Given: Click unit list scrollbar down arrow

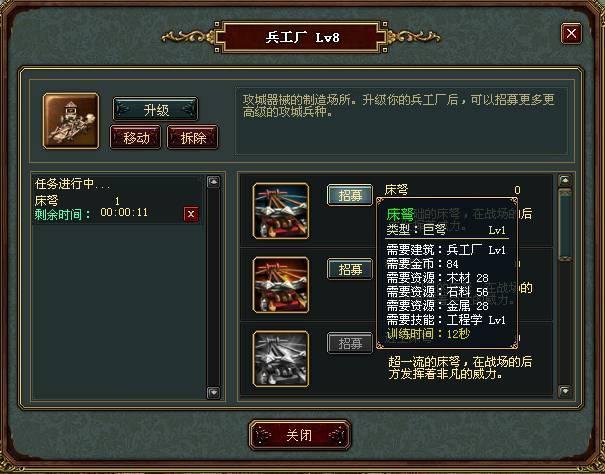Looking at the screenshot, I should [565, 391].
